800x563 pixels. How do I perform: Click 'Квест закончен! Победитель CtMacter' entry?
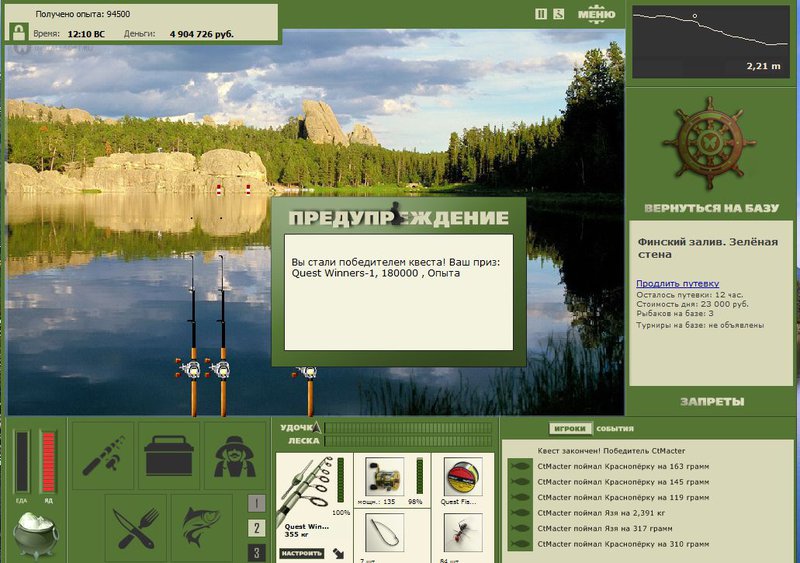(611, 451)
